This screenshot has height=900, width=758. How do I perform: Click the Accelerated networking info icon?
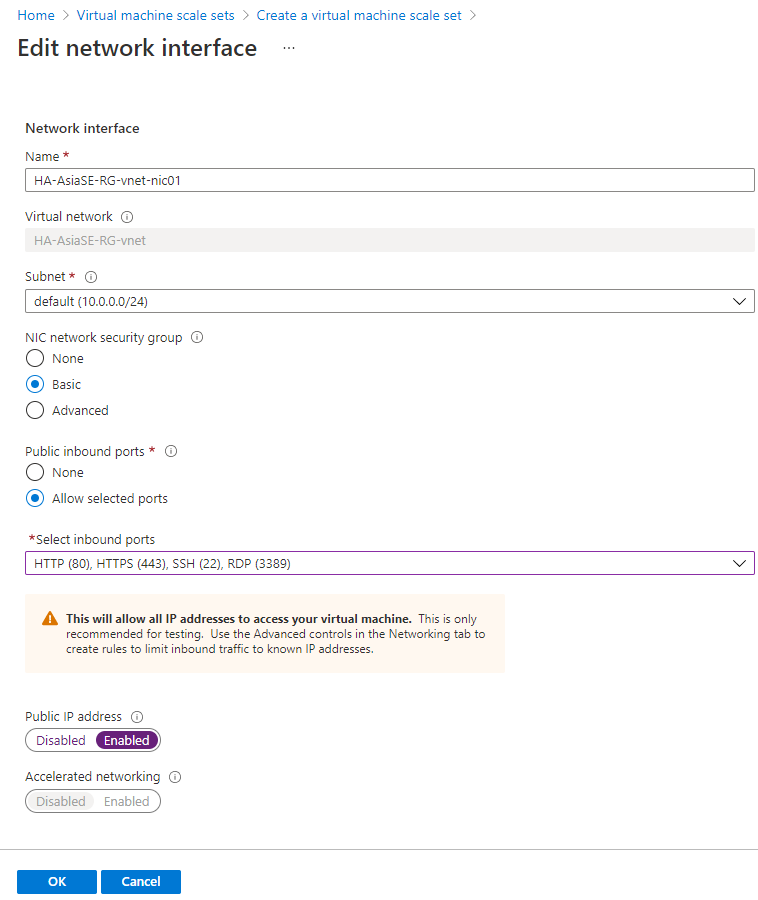pyautogui.click(x=175, y=777)
